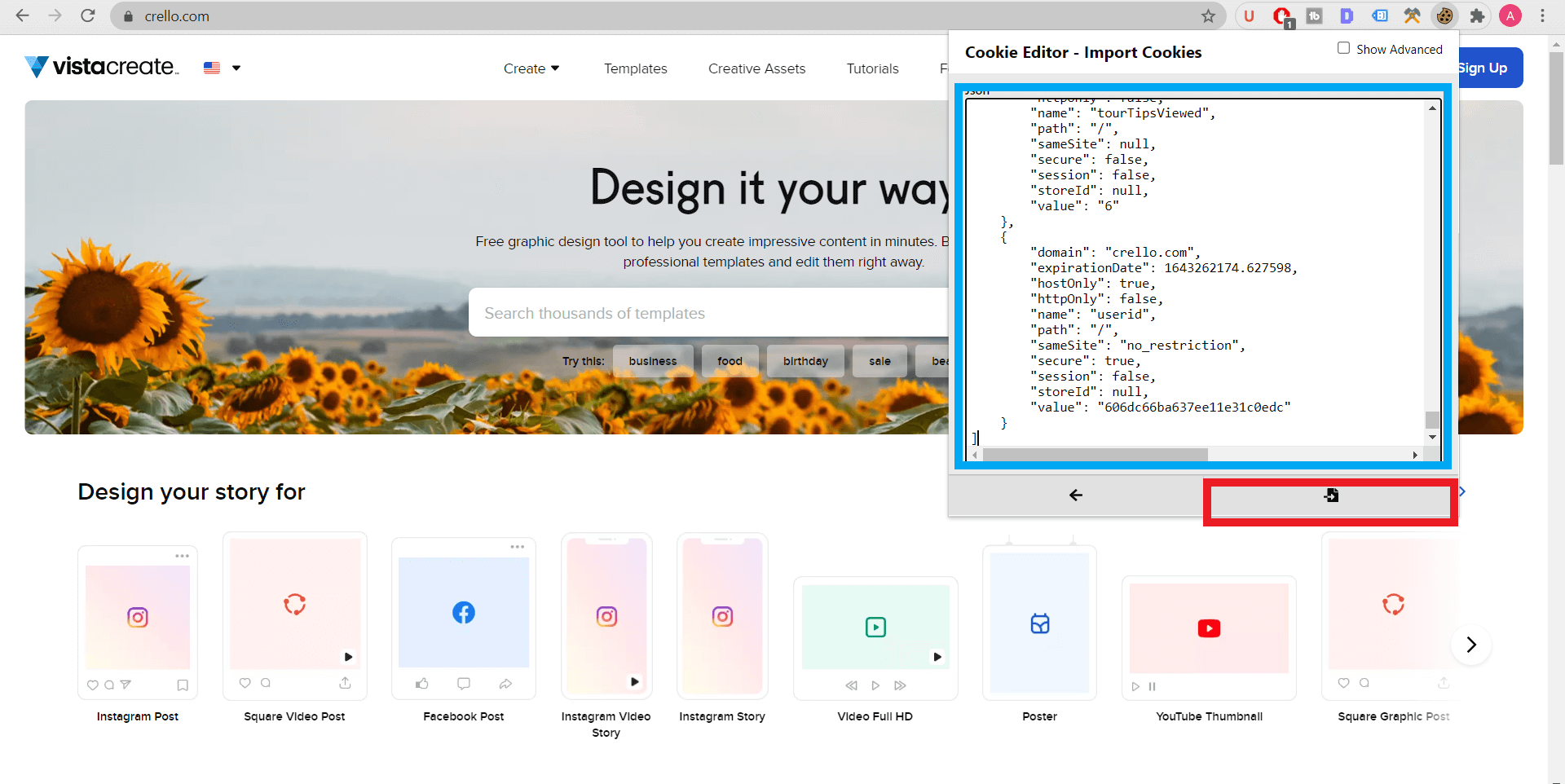Select the sale search suggestion
The width and height of the screenshot is (1565, 784).
point(879,361)
